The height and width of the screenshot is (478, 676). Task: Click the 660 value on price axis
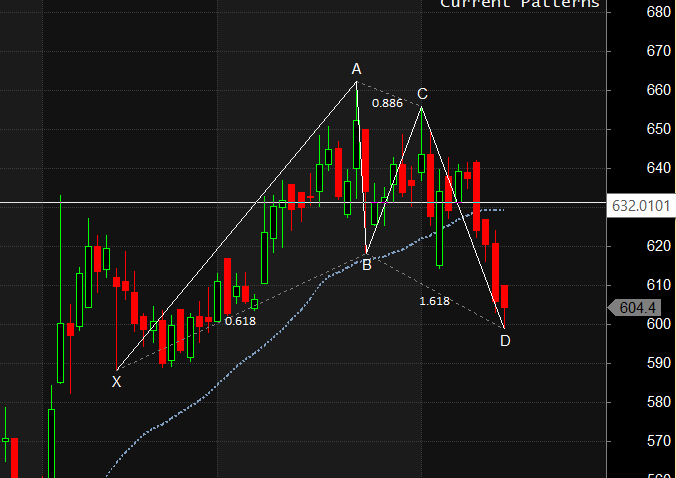(x=659, y=90)
